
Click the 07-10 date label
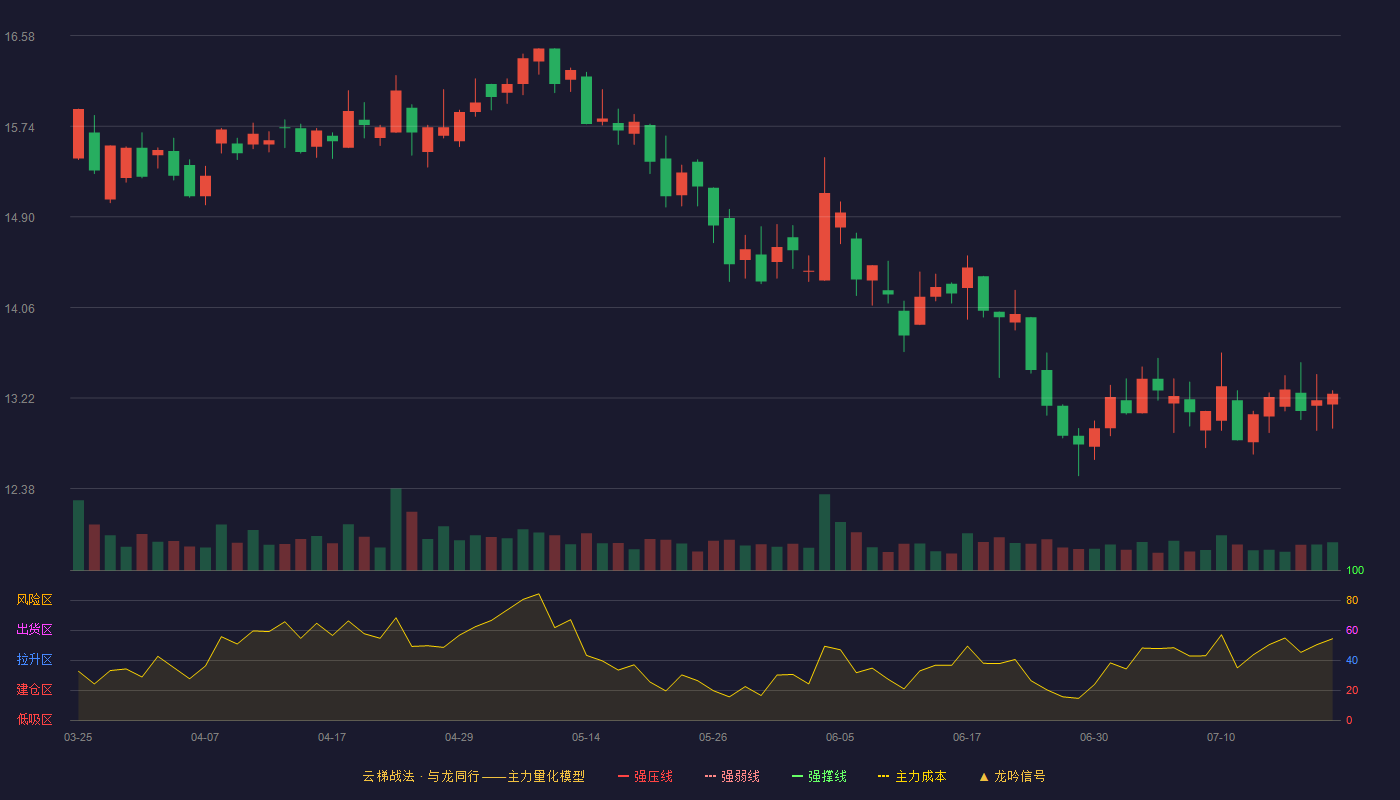click(x=1221, y=737)
